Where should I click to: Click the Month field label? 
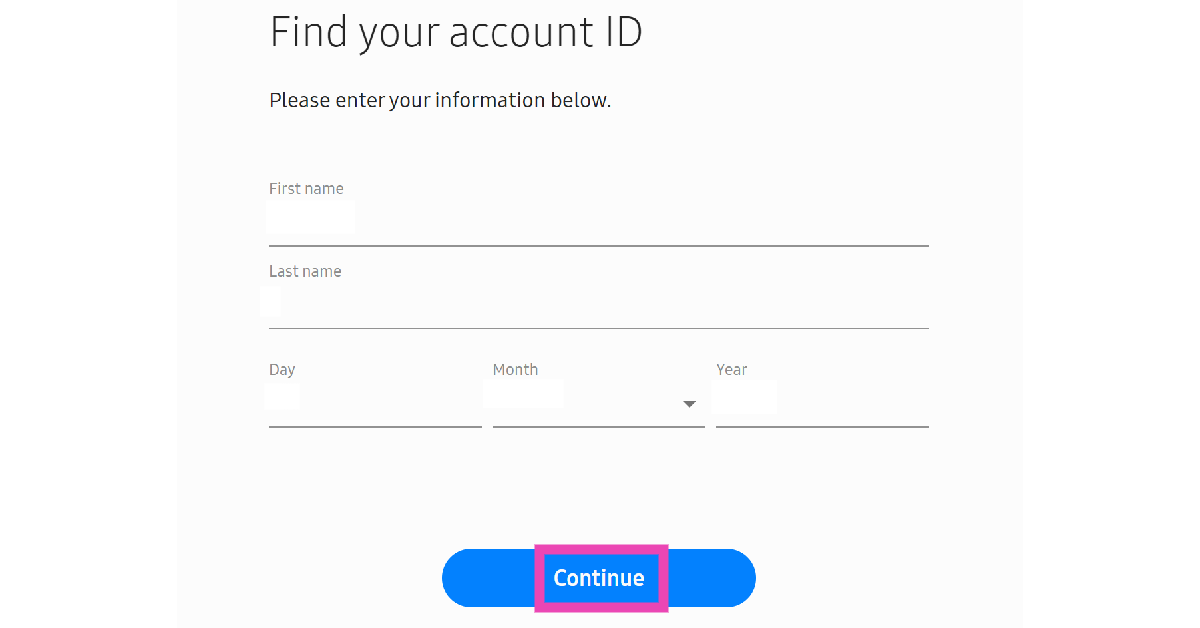coord(515,369)
